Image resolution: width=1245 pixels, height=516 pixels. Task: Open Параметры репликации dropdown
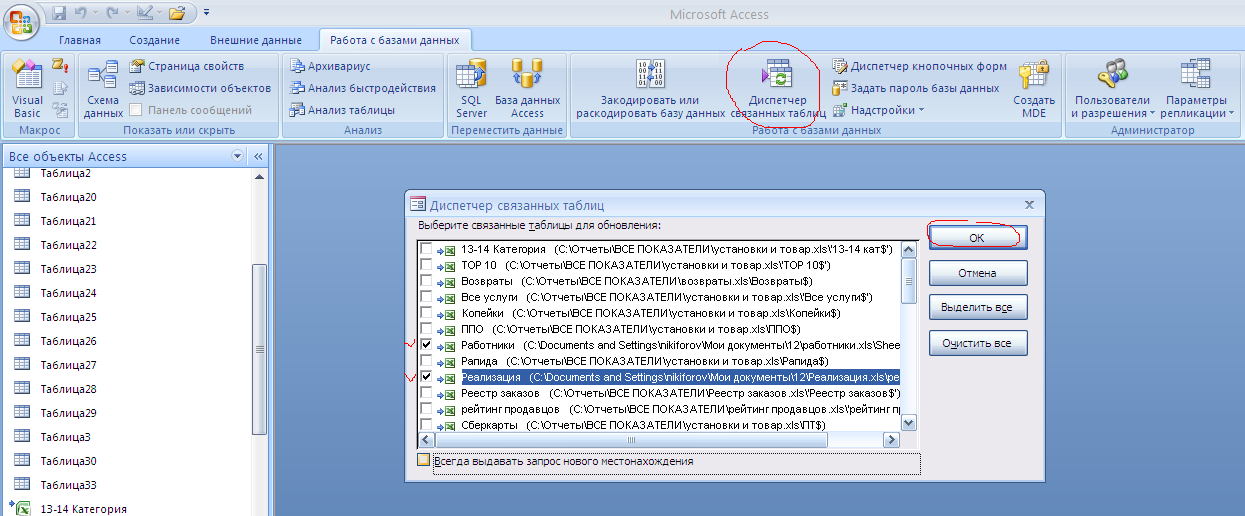pyautogui.click(x=1195, y=88)
